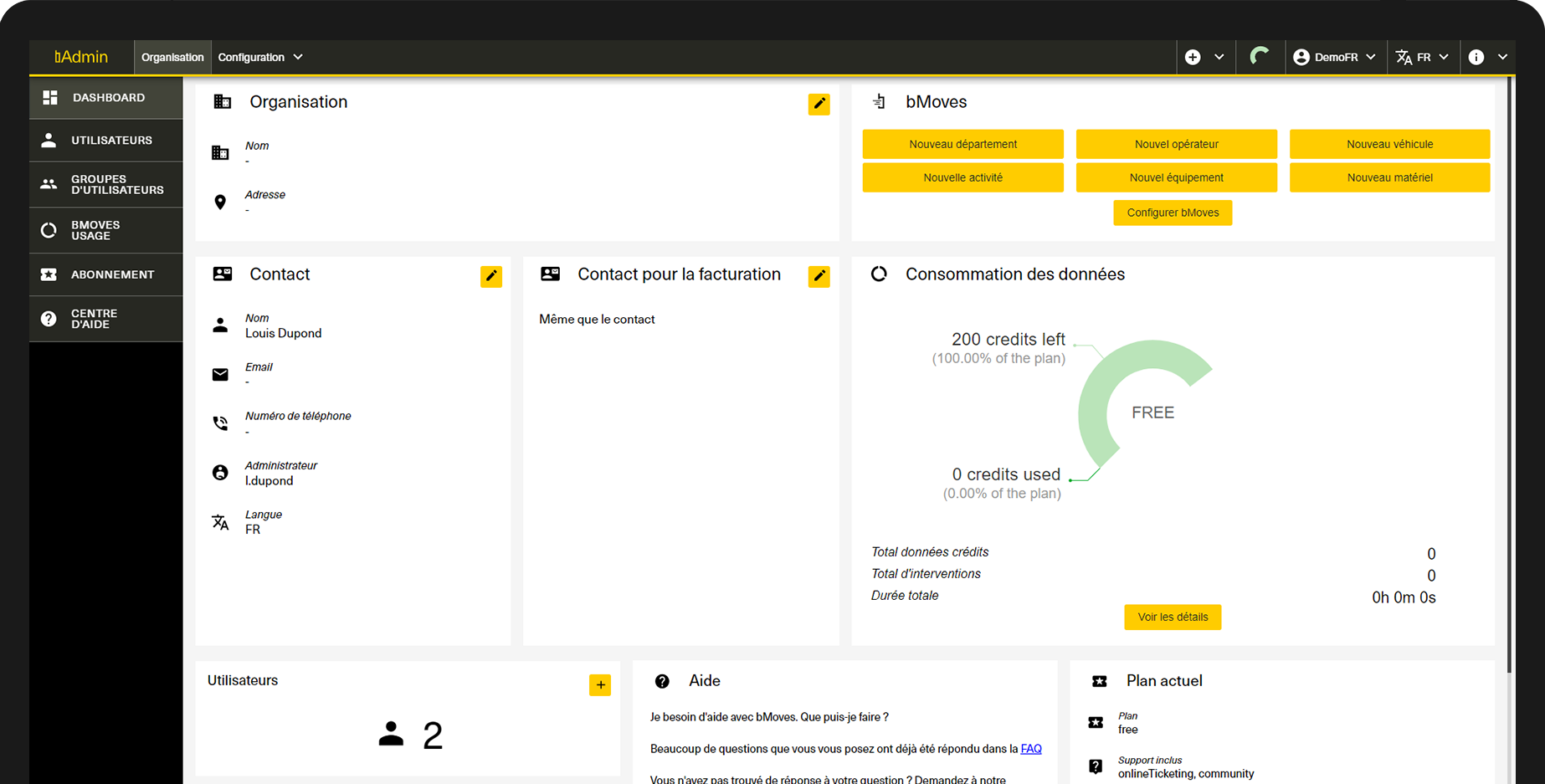The width and height of the screenshot is (1545, 784).
Task: Click the bMoves Usage circular icon
Action: pyautogui.click(x=49, y=230)
